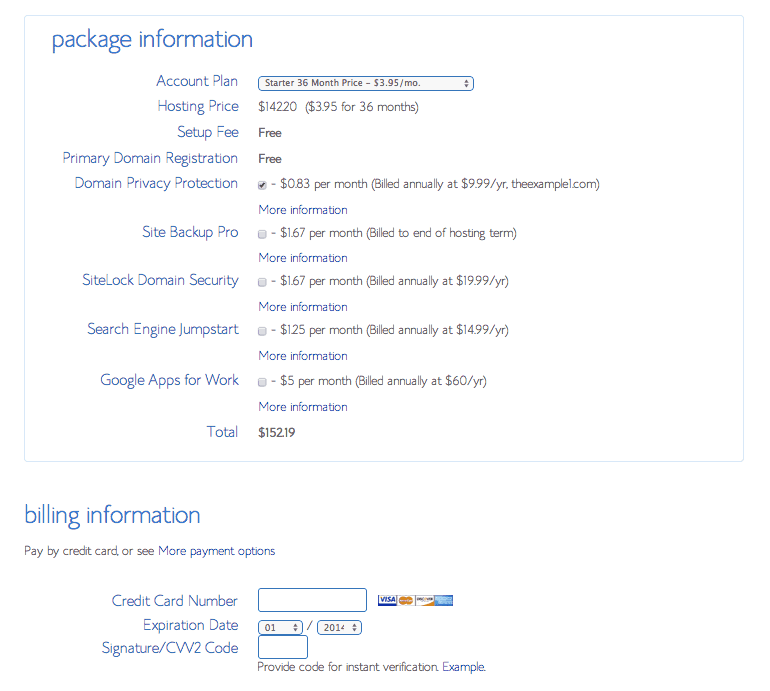Click the $1.67 per month Site Backup Pro price text
Screen dimensions: 770x691
click(x=398, y=233)
